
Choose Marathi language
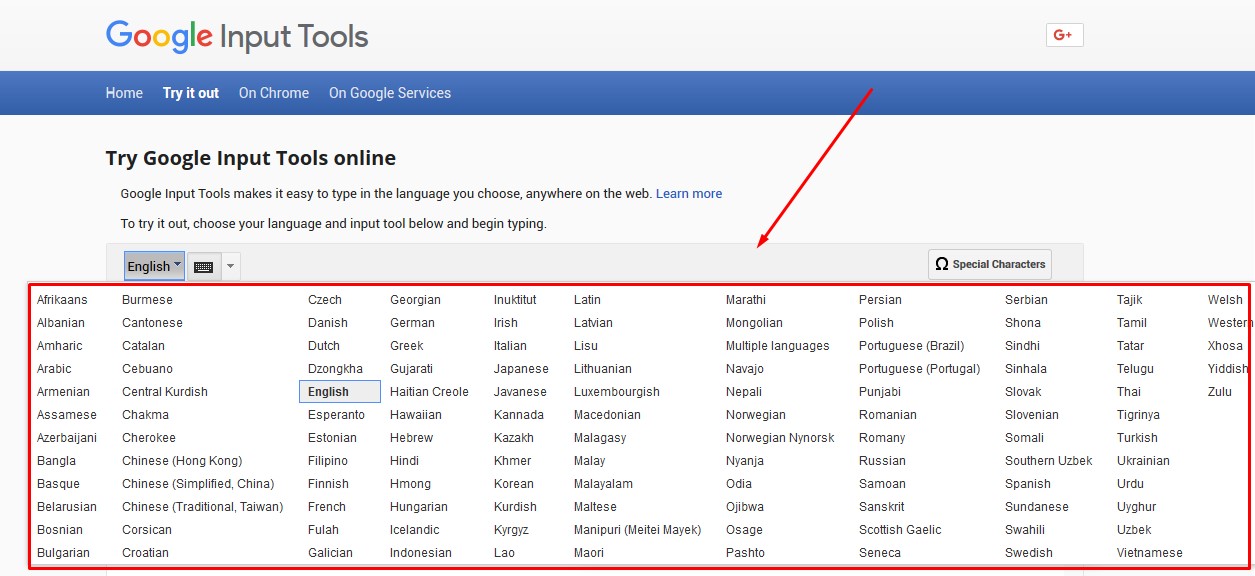pyautogui.click(x=746, y=300)
